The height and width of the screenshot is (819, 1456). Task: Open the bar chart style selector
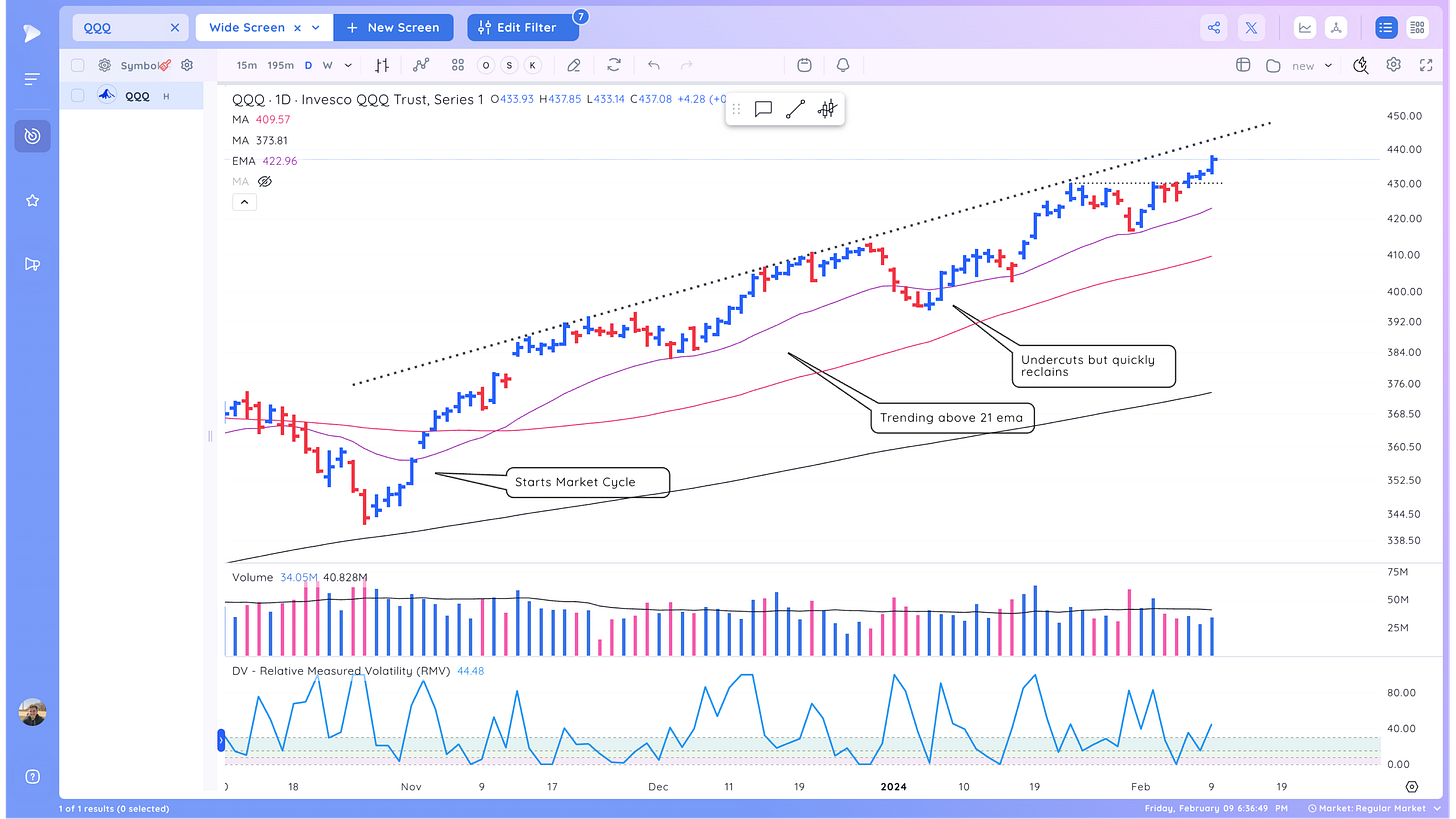click(x=382, y=65)
